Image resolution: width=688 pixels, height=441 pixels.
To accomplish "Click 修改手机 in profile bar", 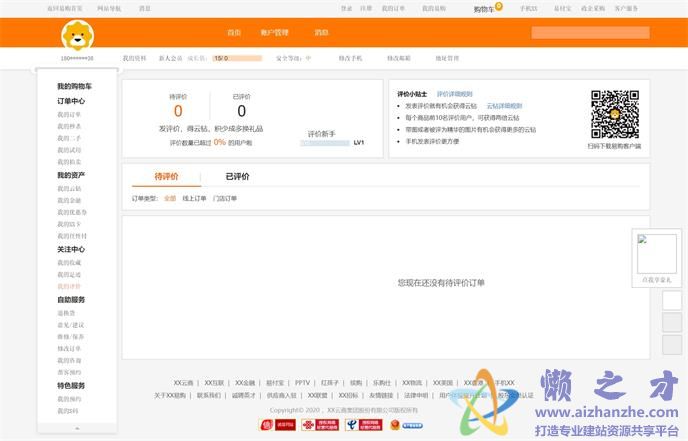I will (350, 58).
